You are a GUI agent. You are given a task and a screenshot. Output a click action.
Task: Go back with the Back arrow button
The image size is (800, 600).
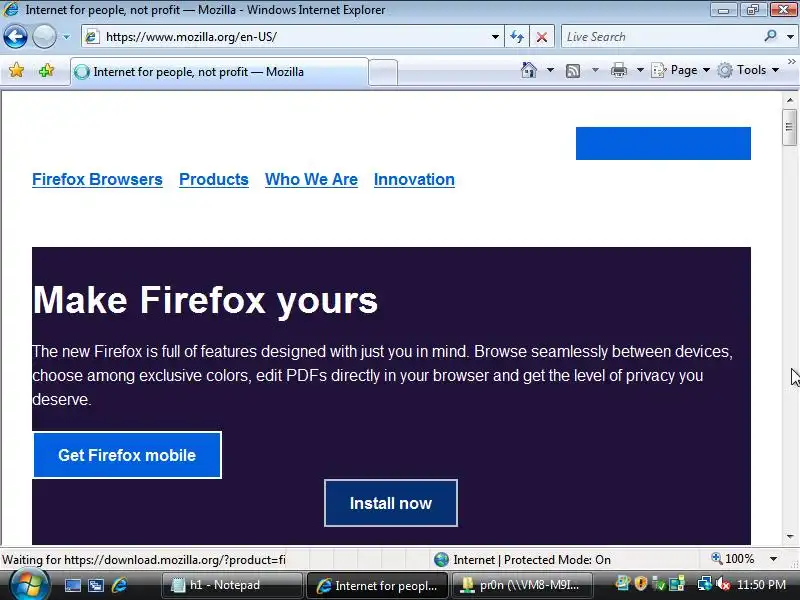[15, 37]
